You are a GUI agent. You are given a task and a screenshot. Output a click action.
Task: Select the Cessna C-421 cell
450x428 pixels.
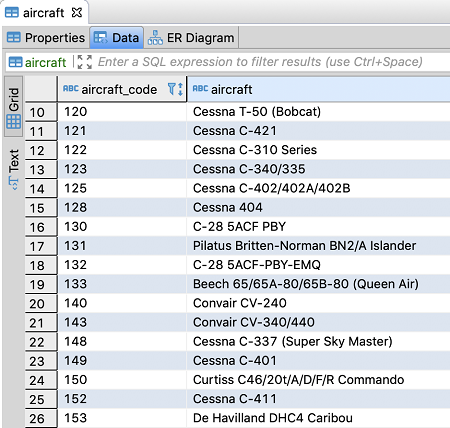click(x=318, y=131)
